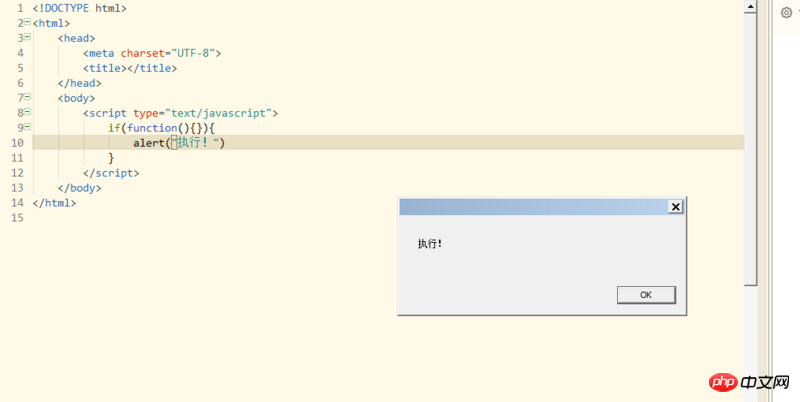Collapse the script fold marker on line 8
The height and width of the screenshot is (402, 800).
click(27, 112)
